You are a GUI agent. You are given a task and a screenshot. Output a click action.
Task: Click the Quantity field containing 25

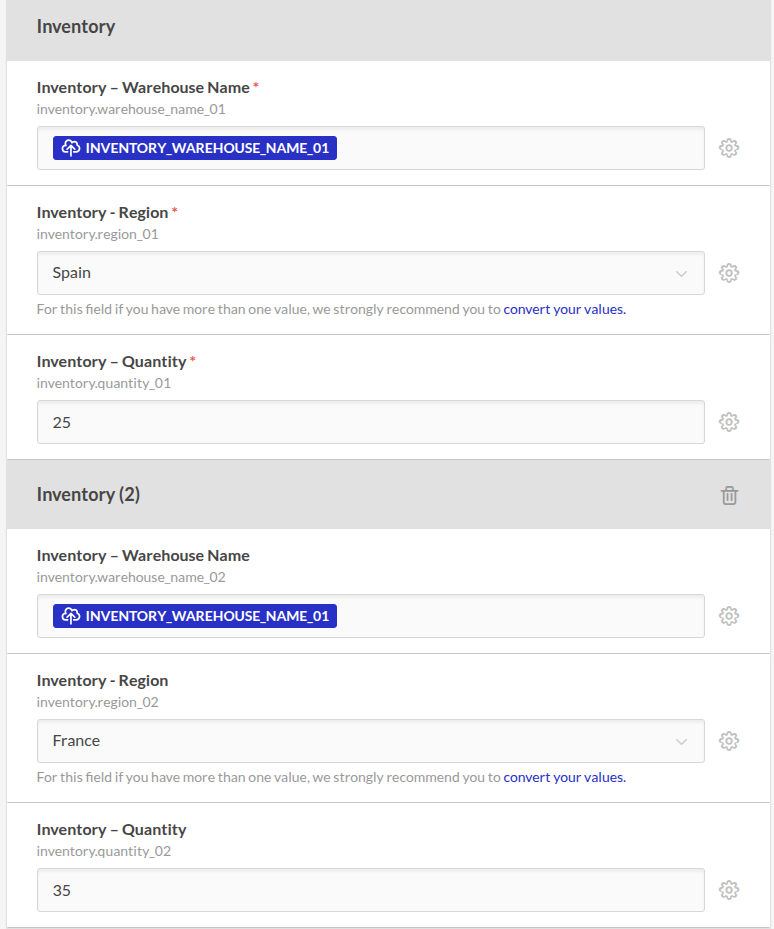(x=370, y=422)
